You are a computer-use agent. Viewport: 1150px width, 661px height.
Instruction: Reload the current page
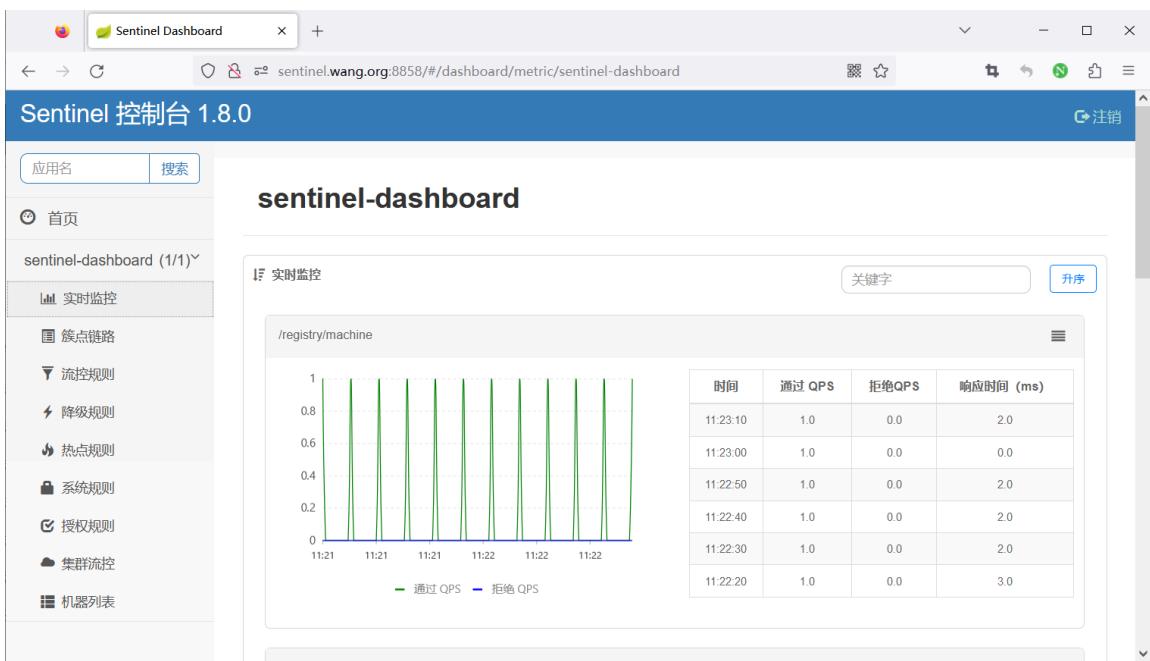pyautogui.click(x=97, y=71)
